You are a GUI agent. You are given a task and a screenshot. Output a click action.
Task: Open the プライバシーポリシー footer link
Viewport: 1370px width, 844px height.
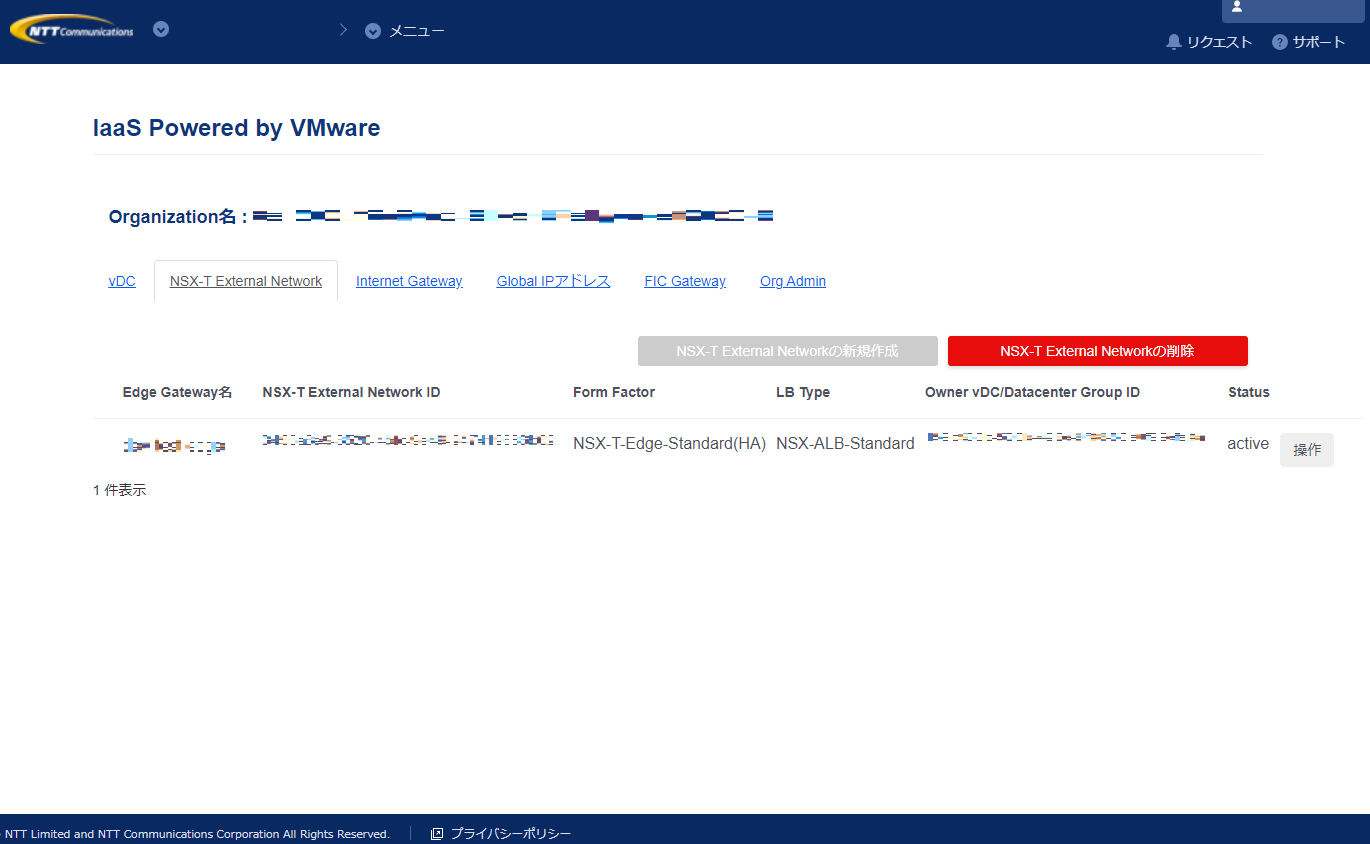click(501, 834)
